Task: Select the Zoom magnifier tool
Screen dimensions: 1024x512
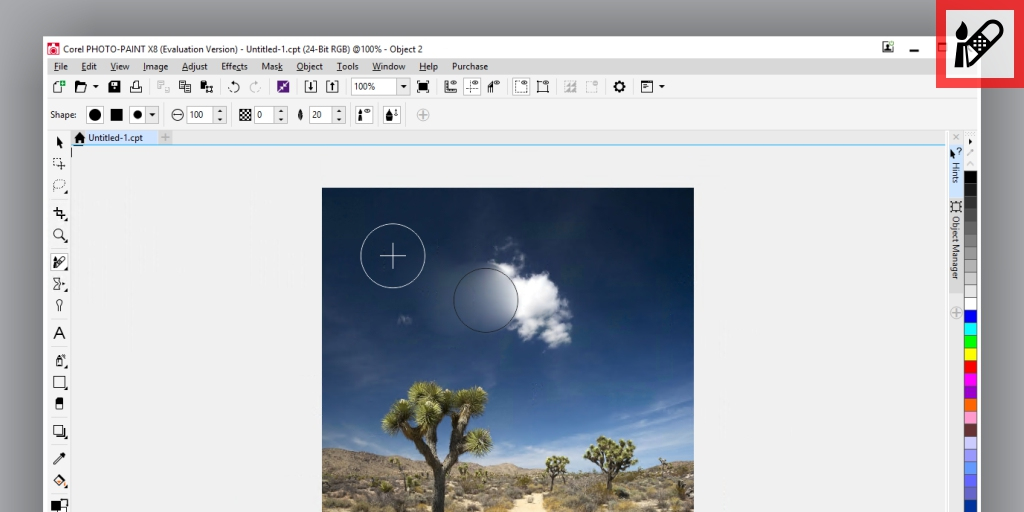Action: [60, 236]
